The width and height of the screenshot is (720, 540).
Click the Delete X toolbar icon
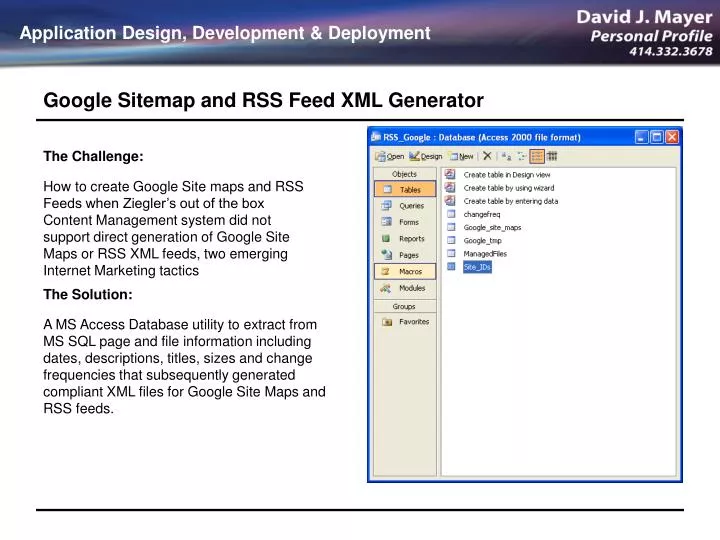(x=487, y=156)
